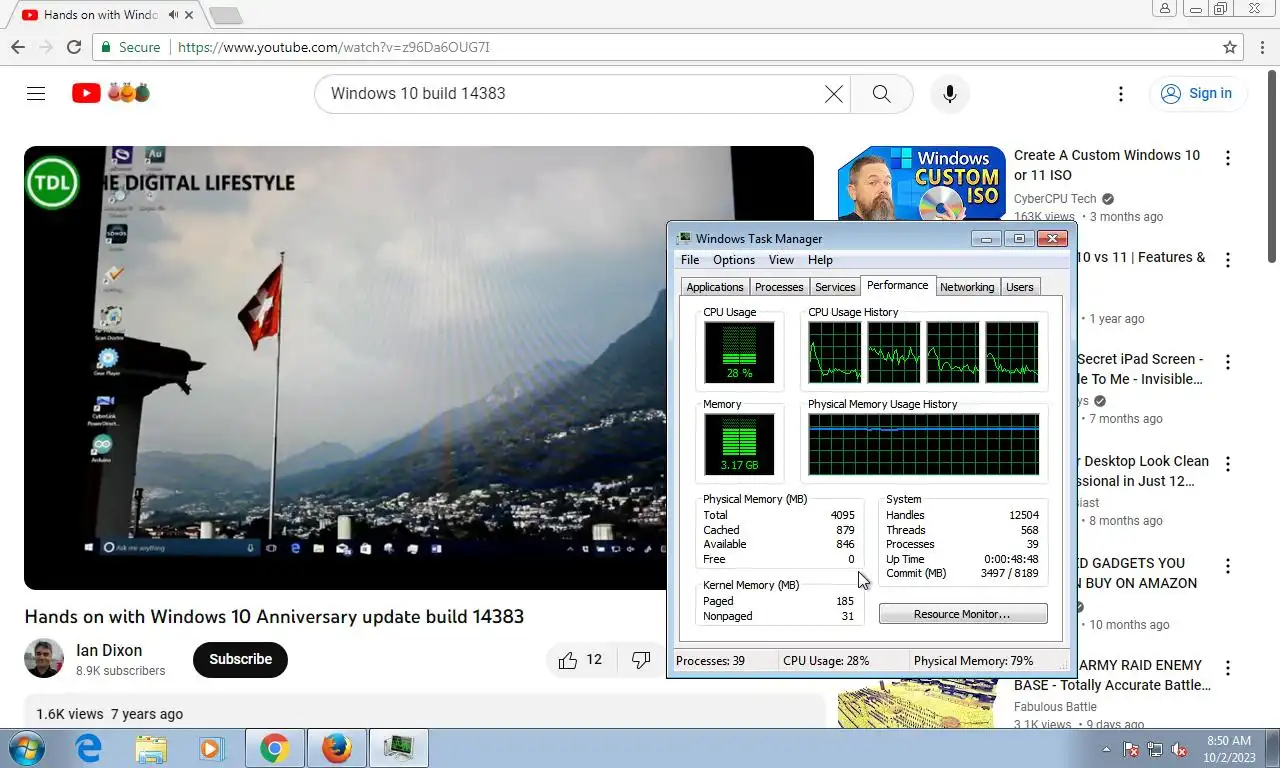The width and height of the screenshot is (1280, 768).
Task: Click the page vertical scrollbar thumb
Action: [x=1271, y=165]
